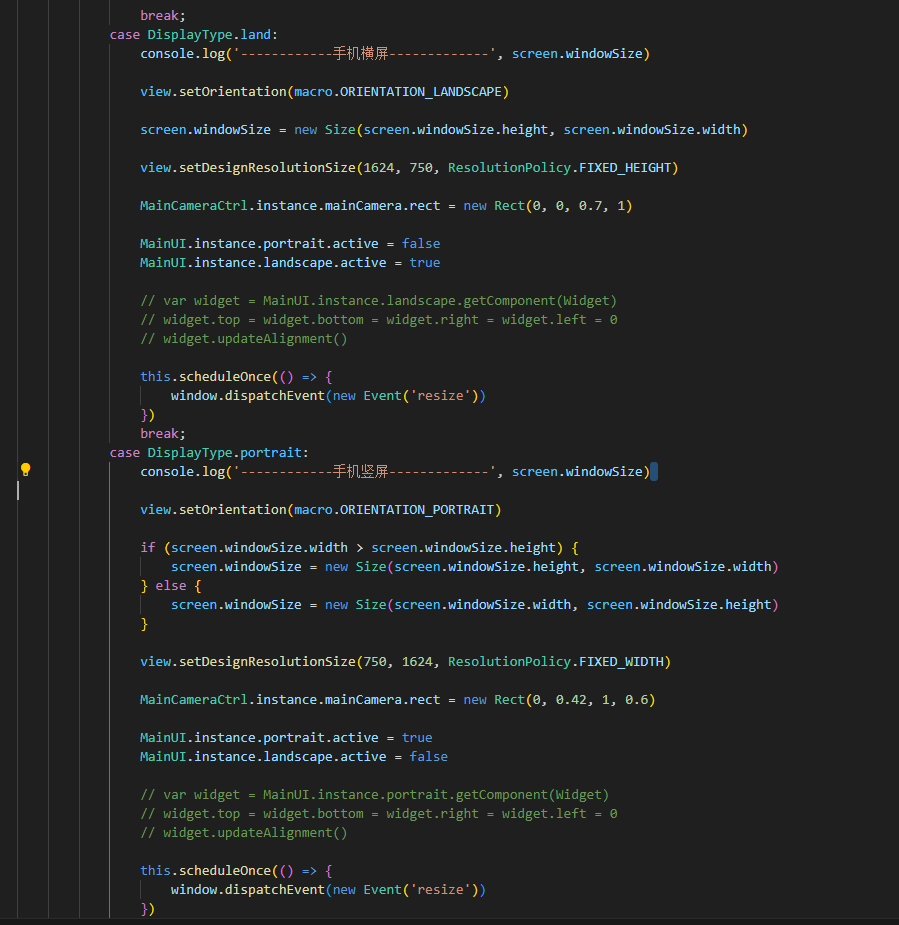Click the Rect(0, 0.42, 1, 0.6) call
This screenshot has height=925, width=899.
point(574,699)
